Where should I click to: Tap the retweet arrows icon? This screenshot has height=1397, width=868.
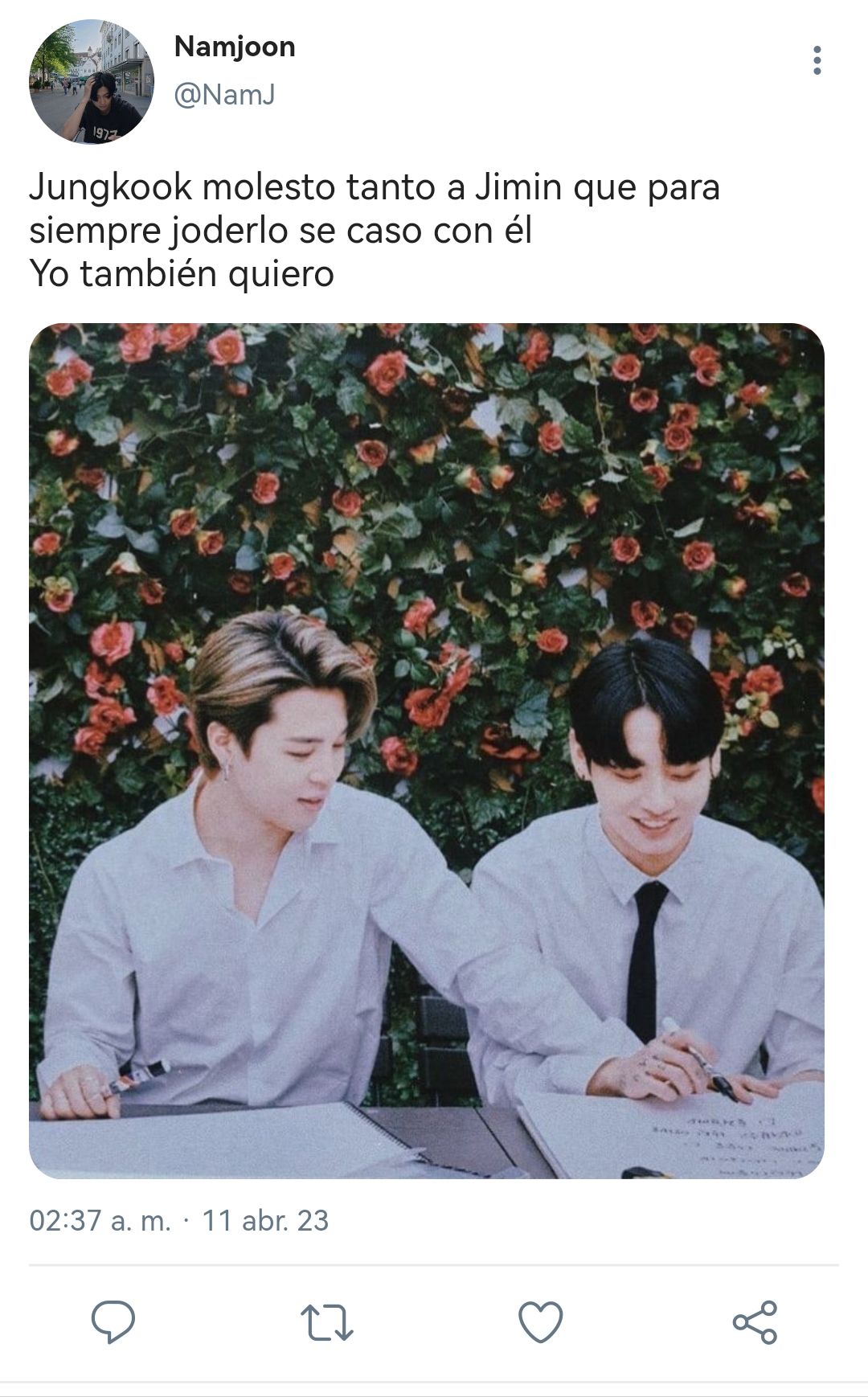tap(326, 1322)
